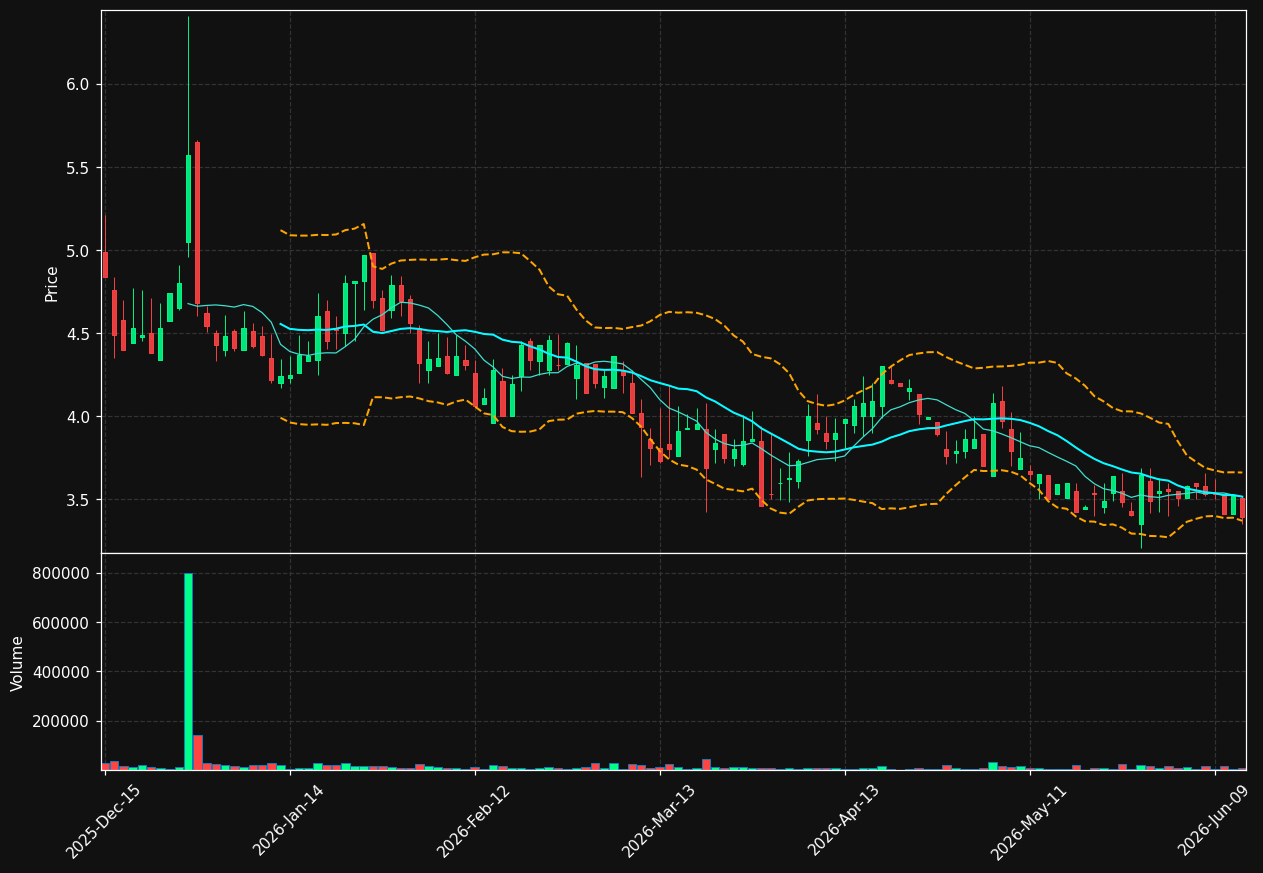Click the 2026-Jan-14 date label
Screen dimensions: 1263x873
(288, 820)
